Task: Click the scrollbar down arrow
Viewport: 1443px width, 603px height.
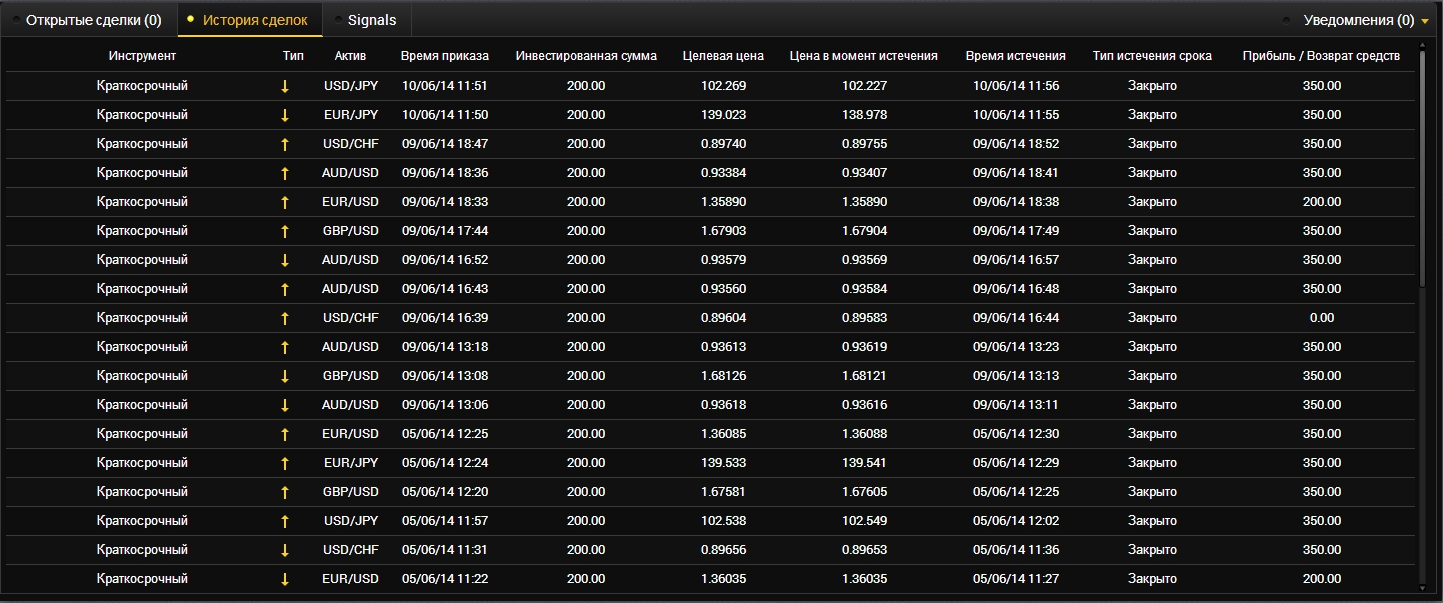Action: coord(1423,588)
